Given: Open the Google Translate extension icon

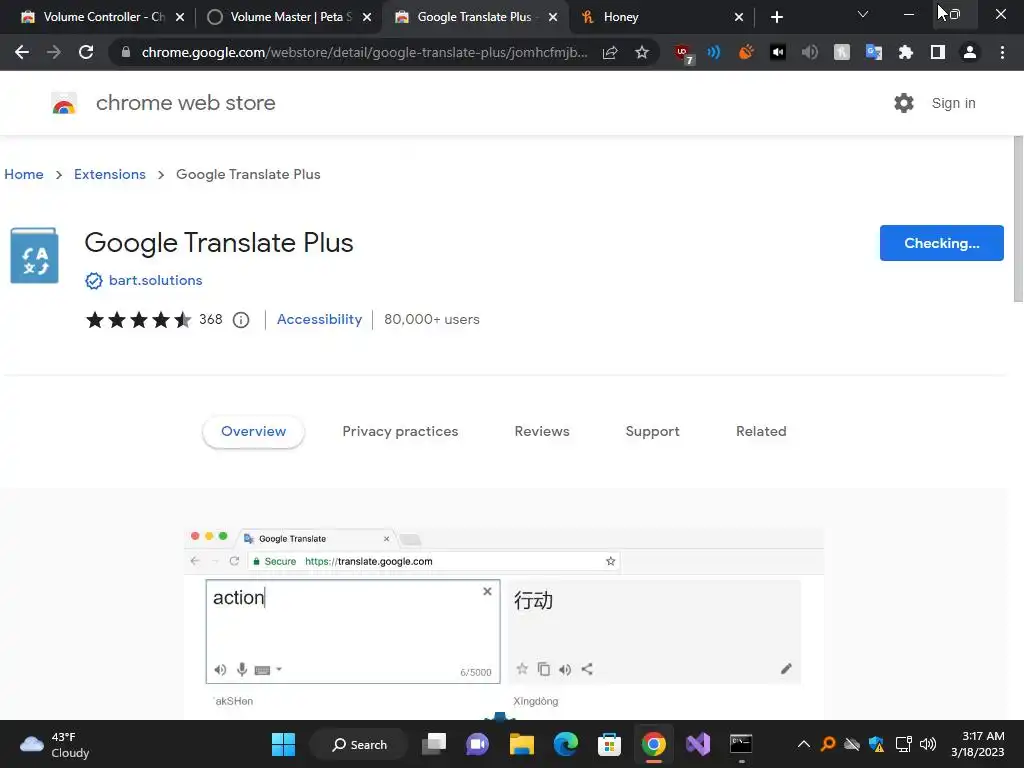Looking at the screenshot, I should [874, 52].
